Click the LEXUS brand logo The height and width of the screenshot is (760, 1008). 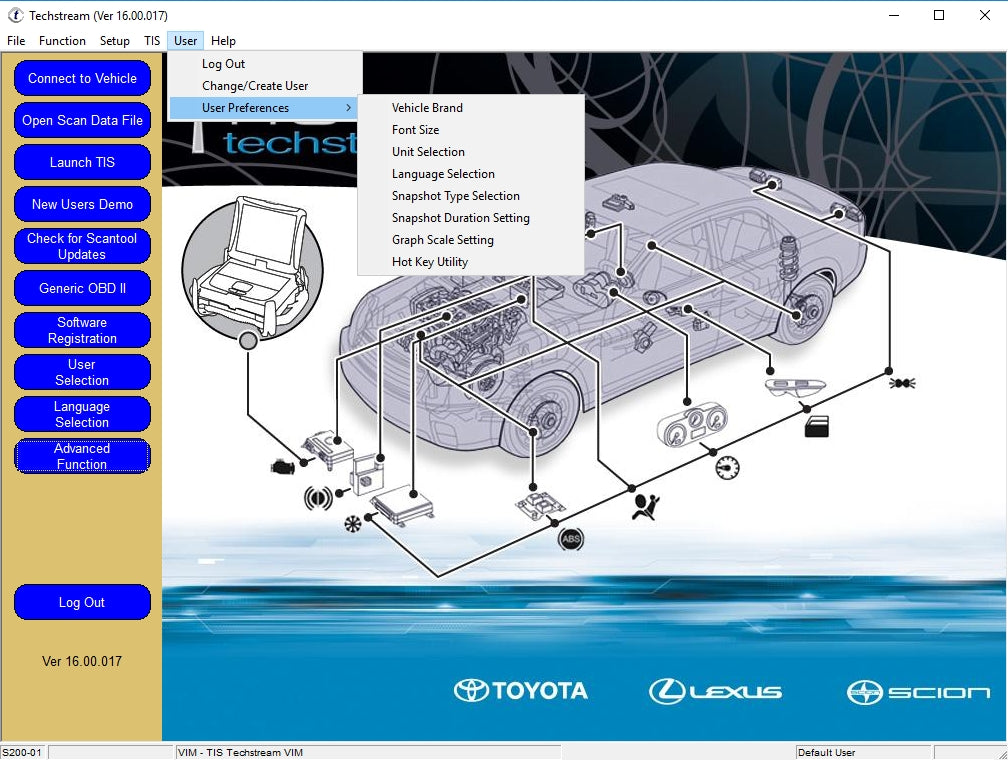[x=716, y=690]
